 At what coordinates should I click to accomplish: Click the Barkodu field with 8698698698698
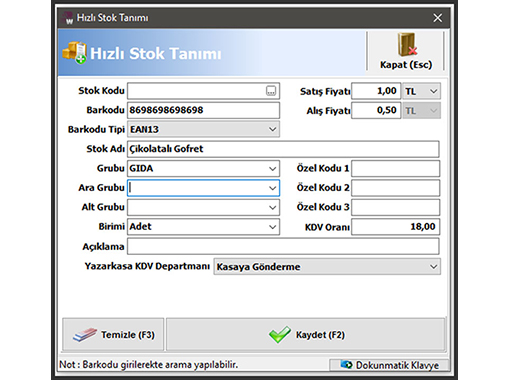click(x=203, y=110)
